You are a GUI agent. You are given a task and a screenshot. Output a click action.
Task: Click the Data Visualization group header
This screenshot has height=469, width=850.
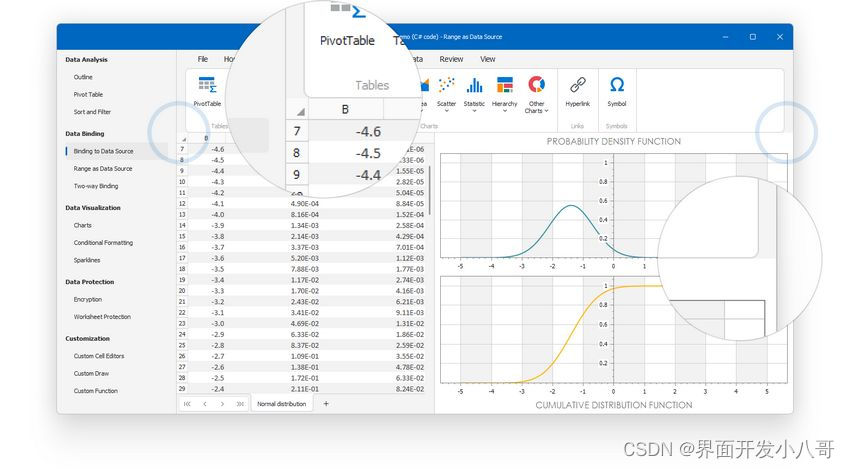pos(93,208)
